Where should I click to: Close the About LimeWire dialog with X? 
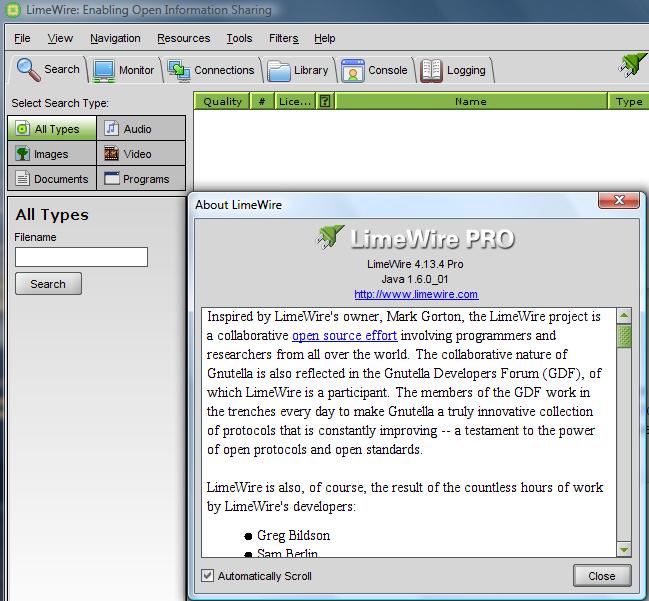click(619, 200)
